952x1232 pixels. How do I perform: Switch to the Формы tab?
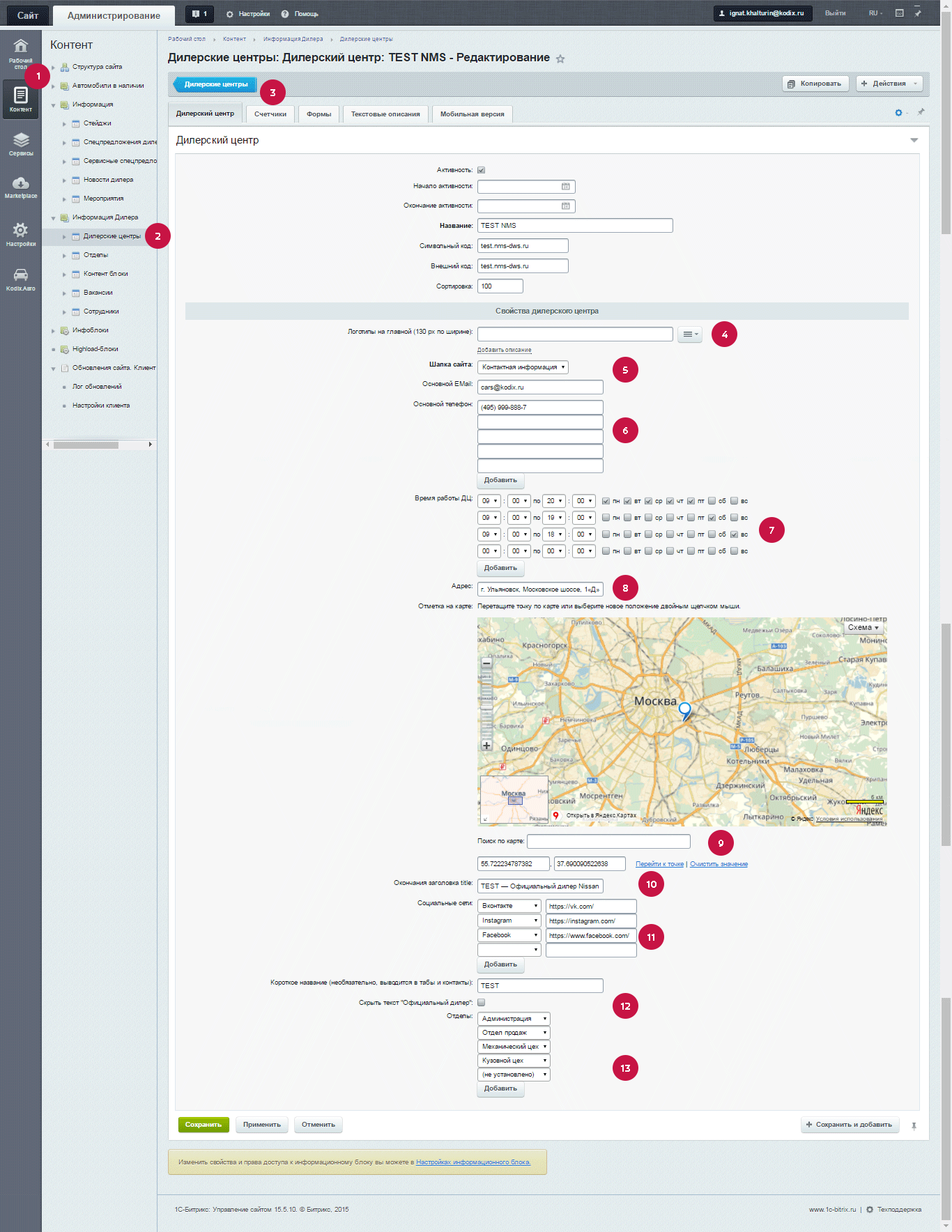pyautogui.click(x=319, y=114)
